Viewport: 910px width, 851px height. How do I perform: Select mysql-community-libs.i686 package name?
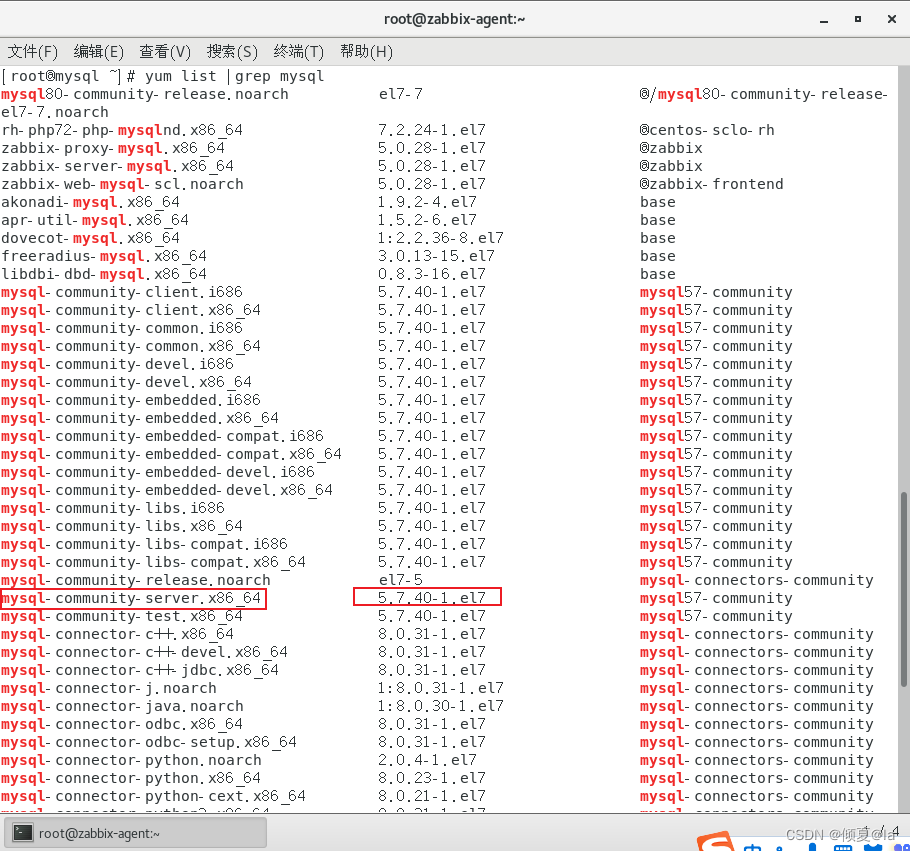click(113, 508)
